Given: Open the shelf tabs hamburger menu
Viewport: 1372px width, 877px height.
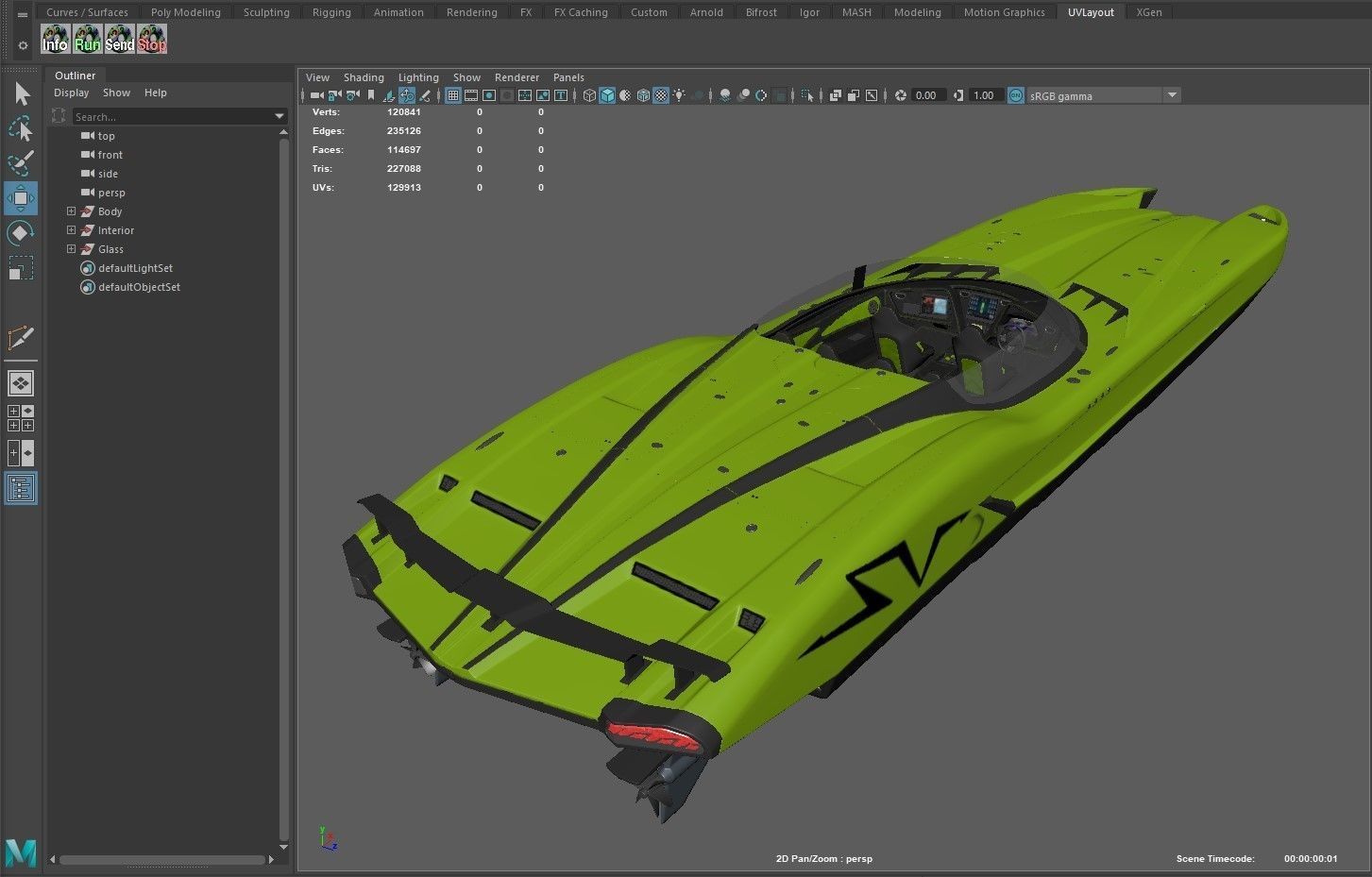Looking at the screenshot, I should (x=23, y=13).
